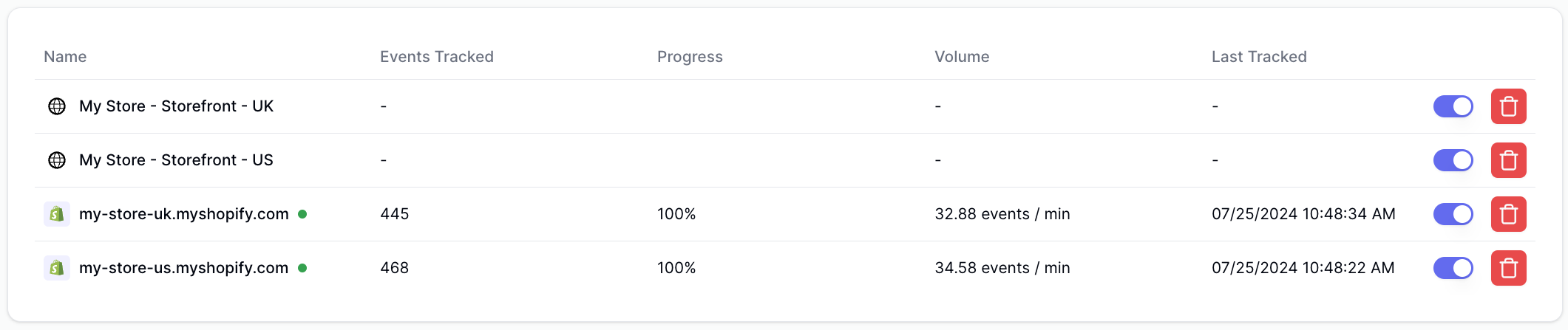1568x330 pixels.
Task: Toggle off My Store - Storefront - US
Action: [x=1453, y=160]
